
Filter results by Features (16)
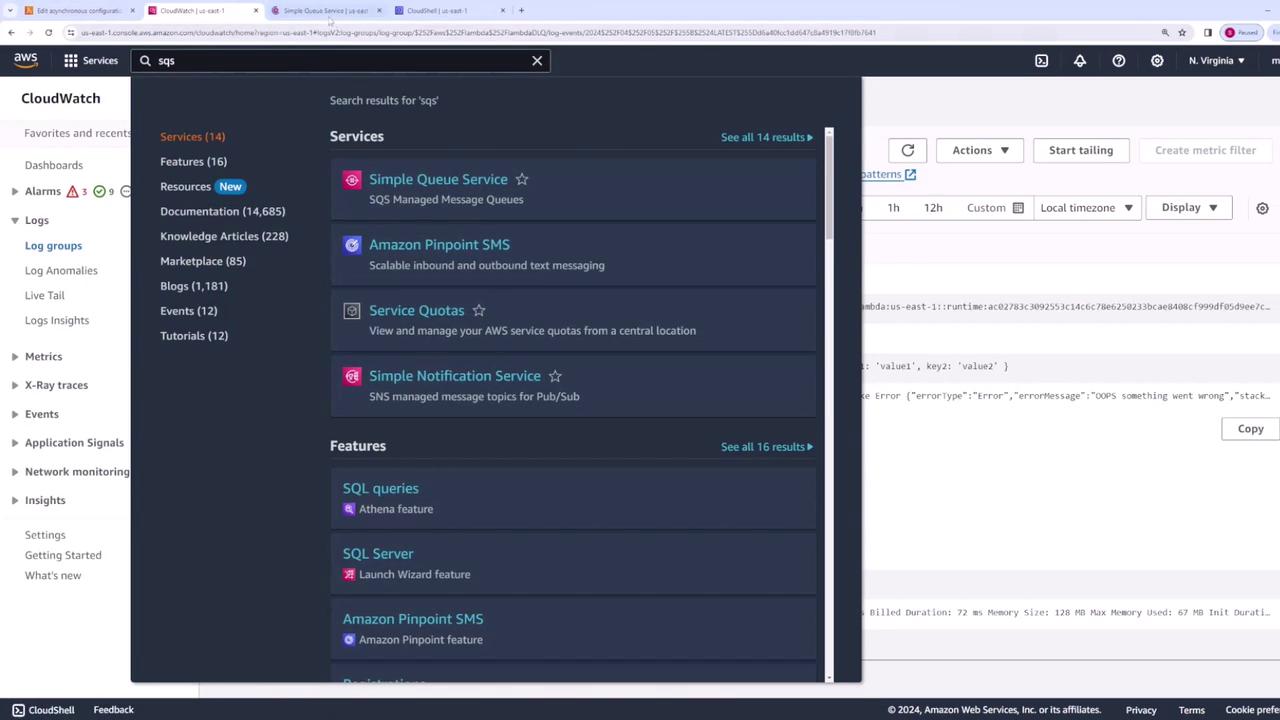[x=193, y=162]
